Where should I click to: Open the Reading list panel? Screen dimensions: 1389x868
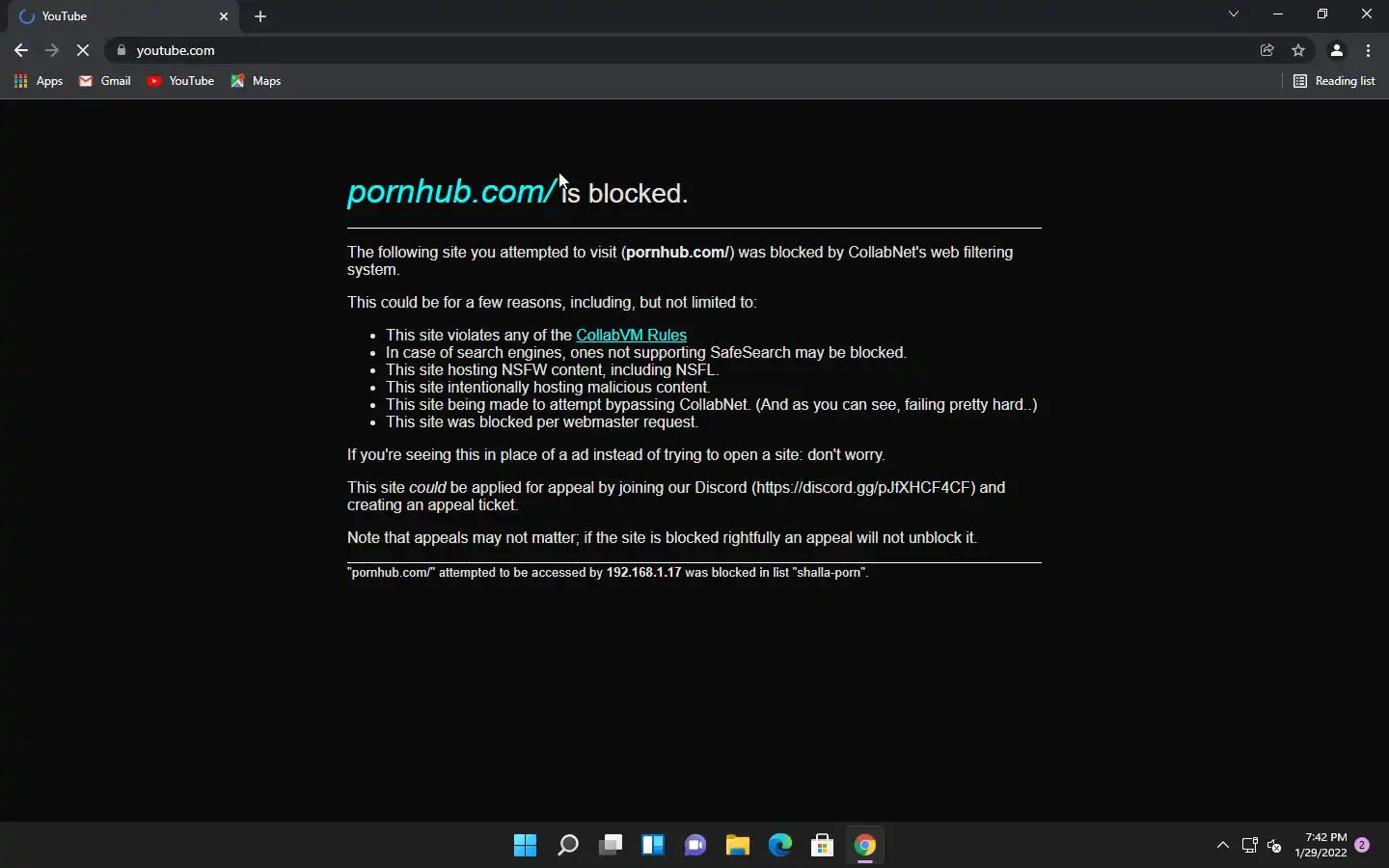(1334, 81)
